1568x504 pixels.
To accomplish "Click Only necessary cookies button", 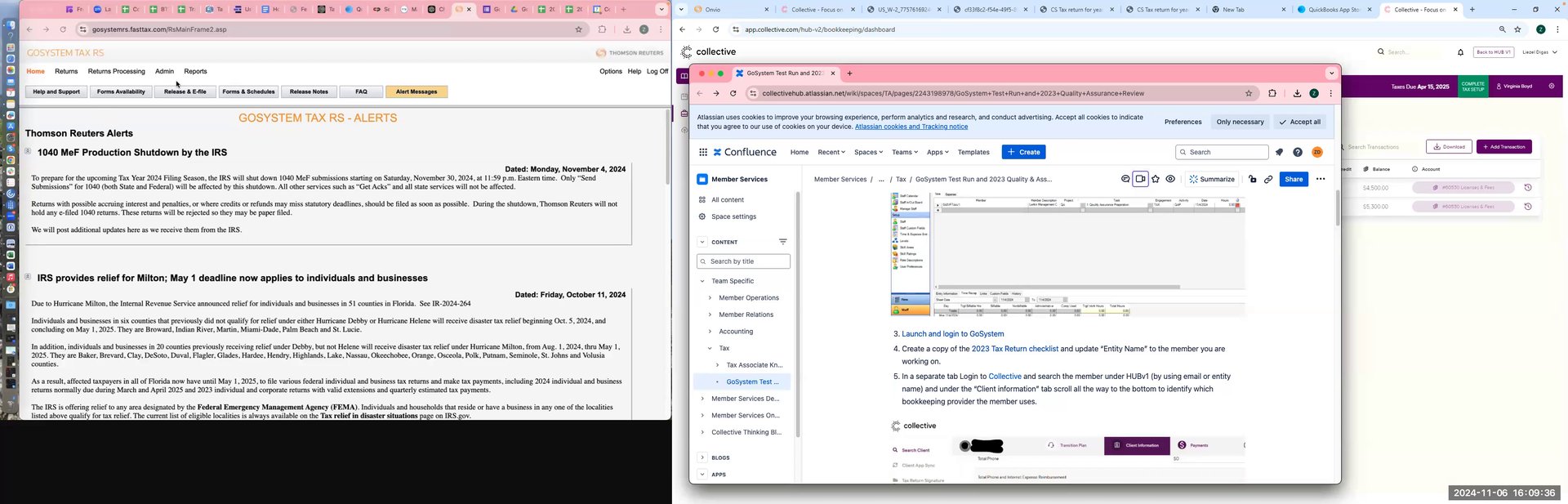I will click(1240, 122).
